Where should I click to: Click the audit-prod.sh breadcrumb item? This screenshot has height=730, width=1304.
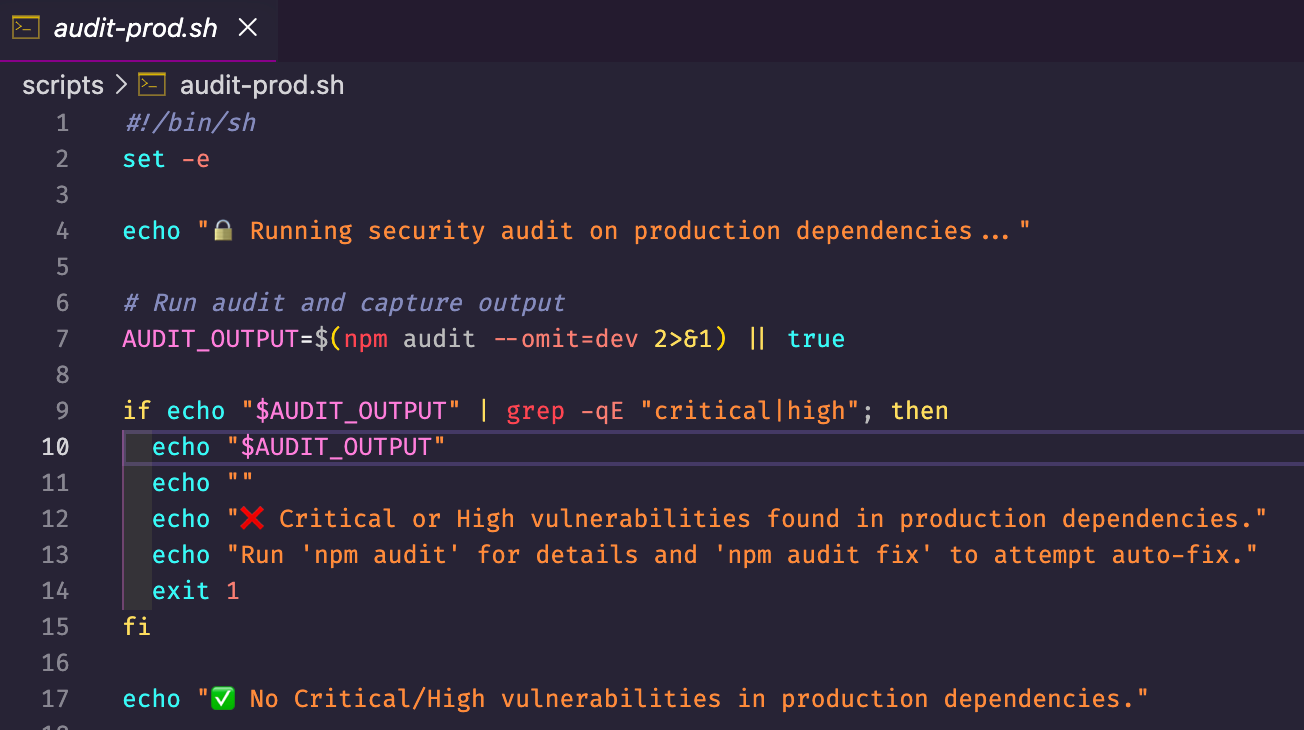point(262,86)
